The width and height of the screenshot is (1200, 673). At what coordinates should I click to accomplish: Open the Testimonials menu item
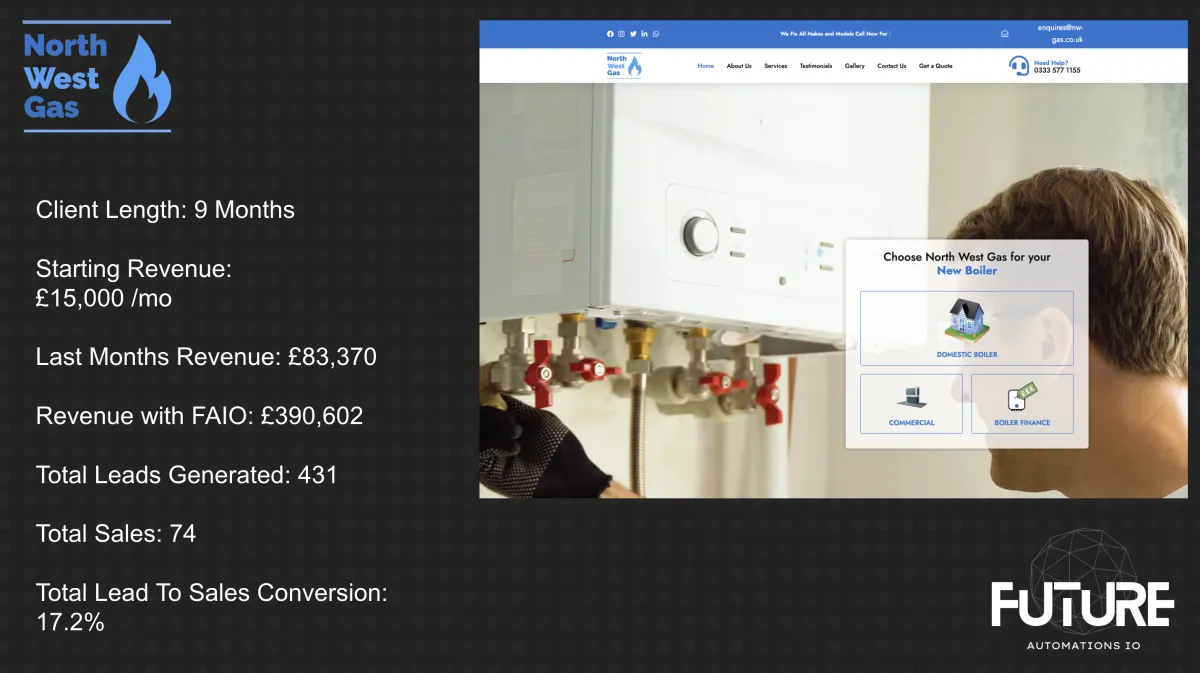tap(816, 66)
